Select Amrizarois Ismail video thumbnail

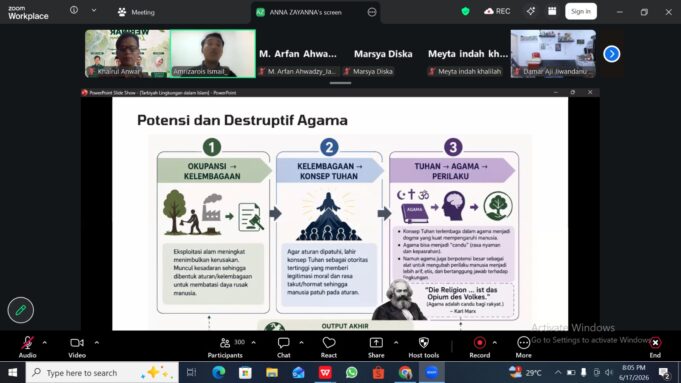click(213, 53)
